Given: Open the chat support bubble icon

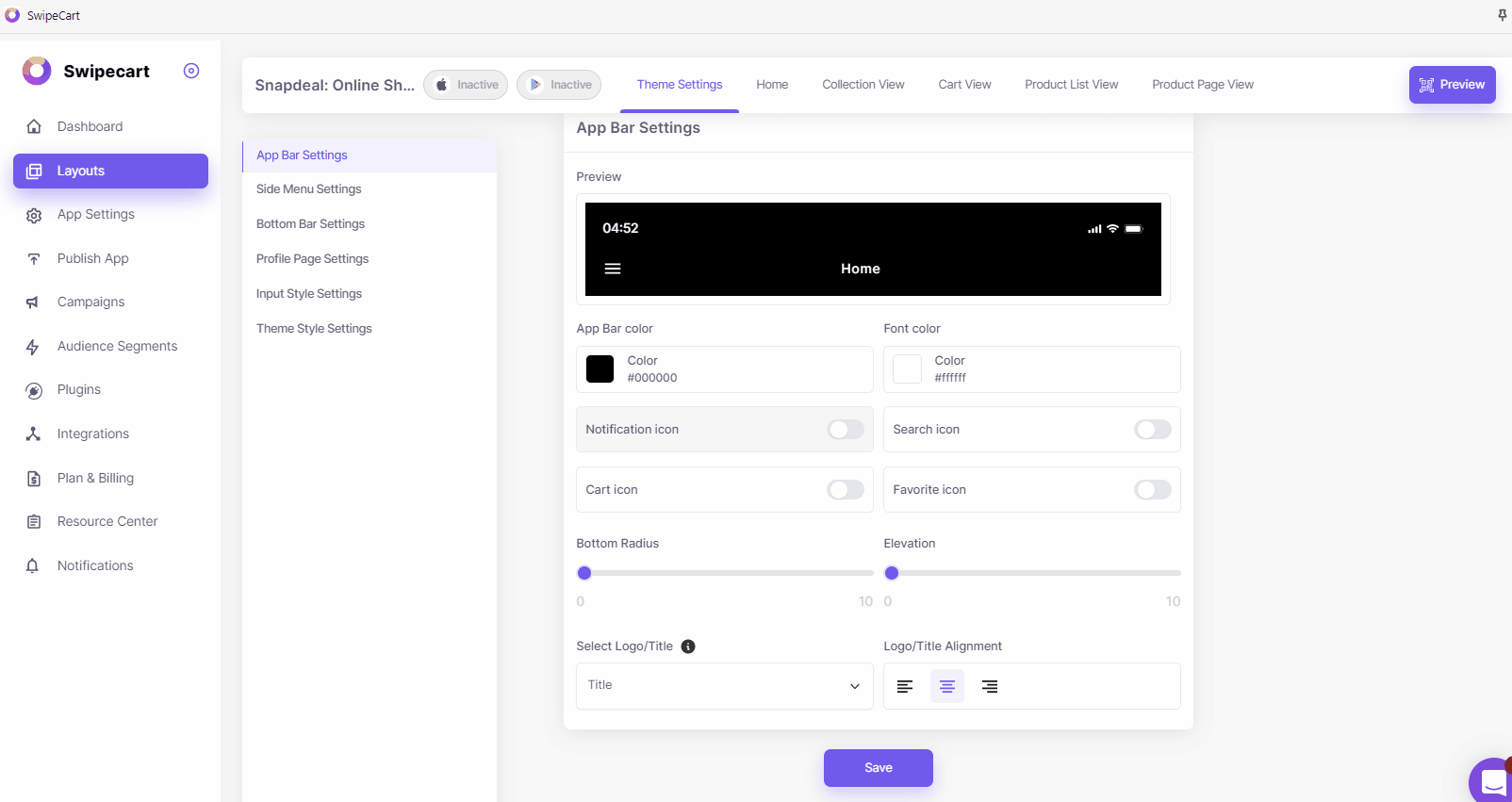Looking at the screenshot, I should point(1492,781).
